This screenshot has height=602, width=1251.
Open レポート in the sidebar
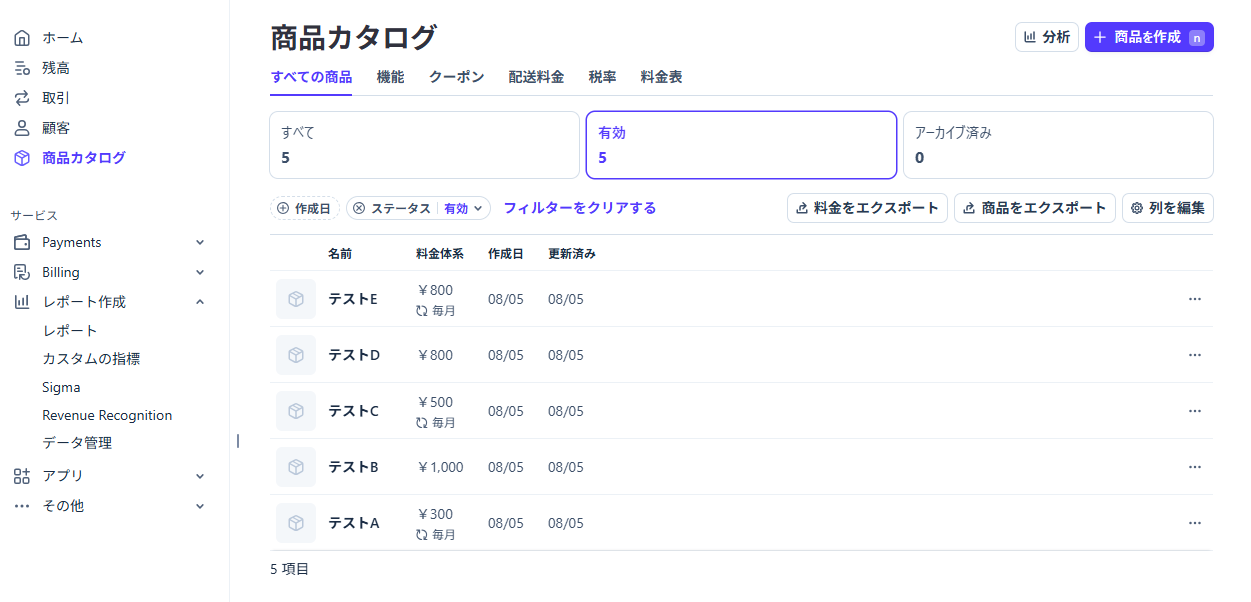pos(70,330)
